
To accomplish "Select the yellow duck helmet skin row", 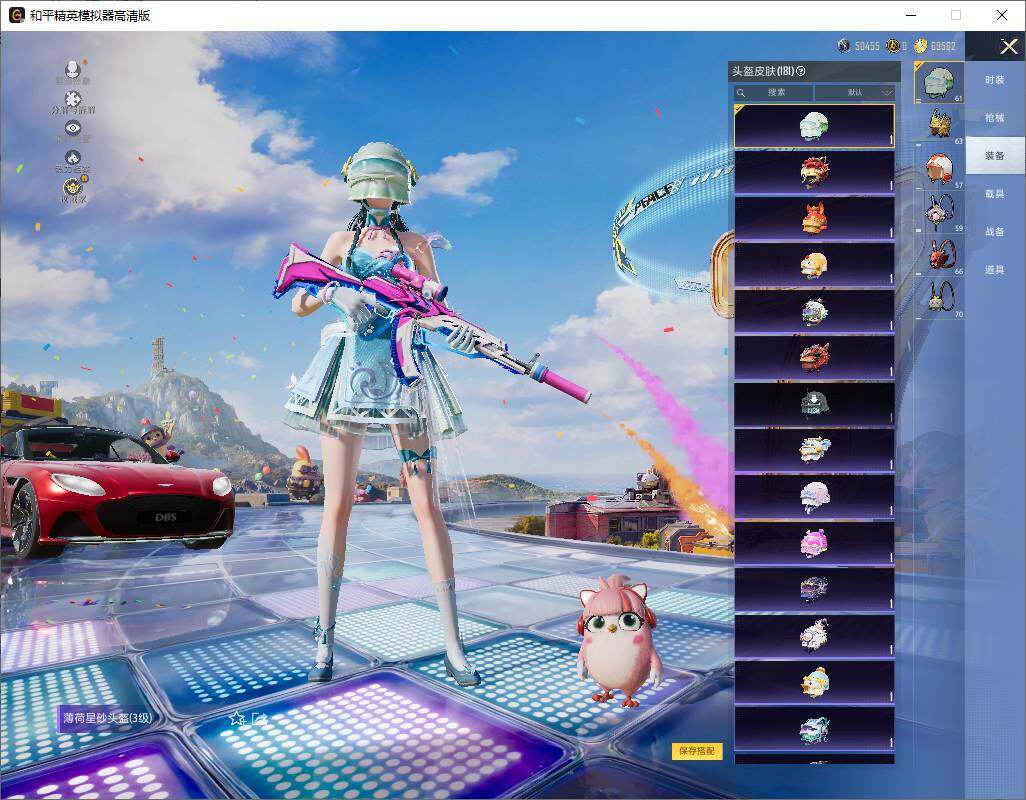I will 814,265.
